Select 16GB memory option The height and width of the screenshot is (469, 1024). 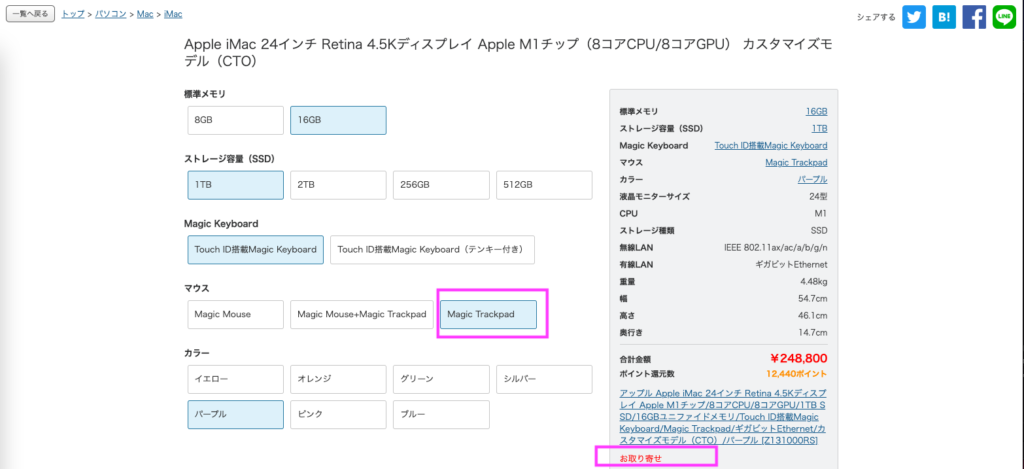click(x=338, y=120)
